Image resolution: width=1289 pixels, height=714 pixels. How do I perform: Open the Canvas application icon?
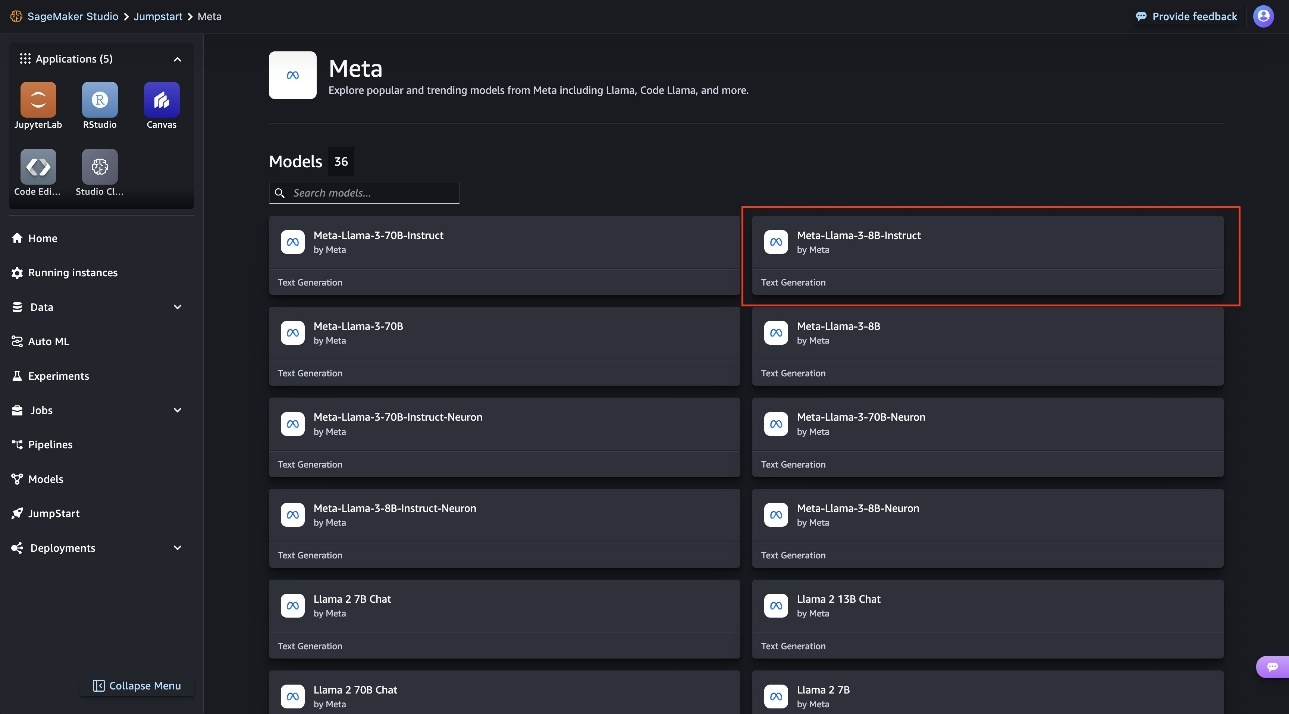[x=162, y=100]
